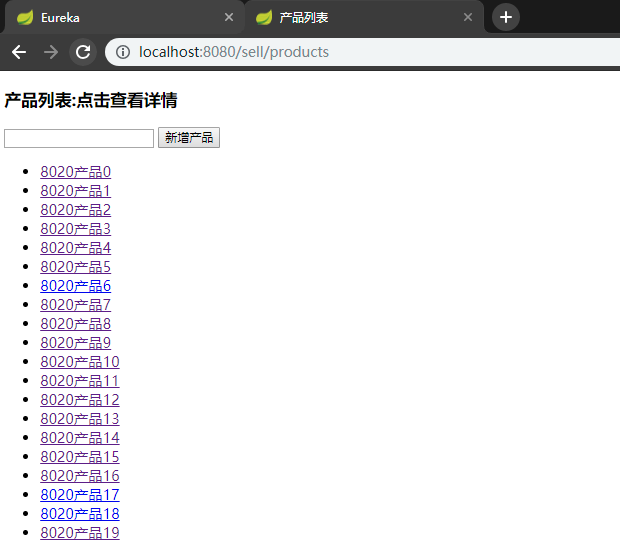Focus the new product name text field
The image size is (620, 560).
79,138
